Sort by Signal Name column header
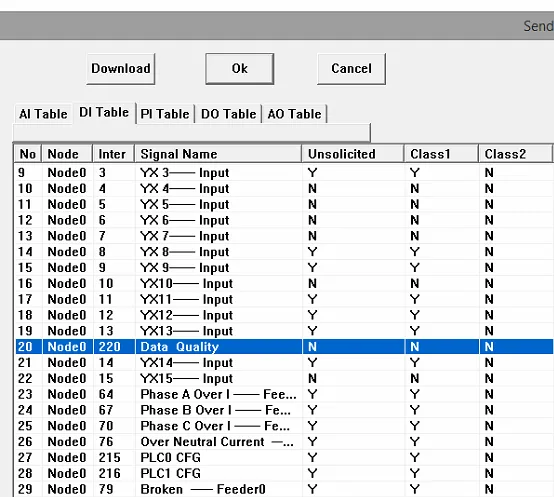The width and height of the screenshot is (554, 497). (218, 154)
